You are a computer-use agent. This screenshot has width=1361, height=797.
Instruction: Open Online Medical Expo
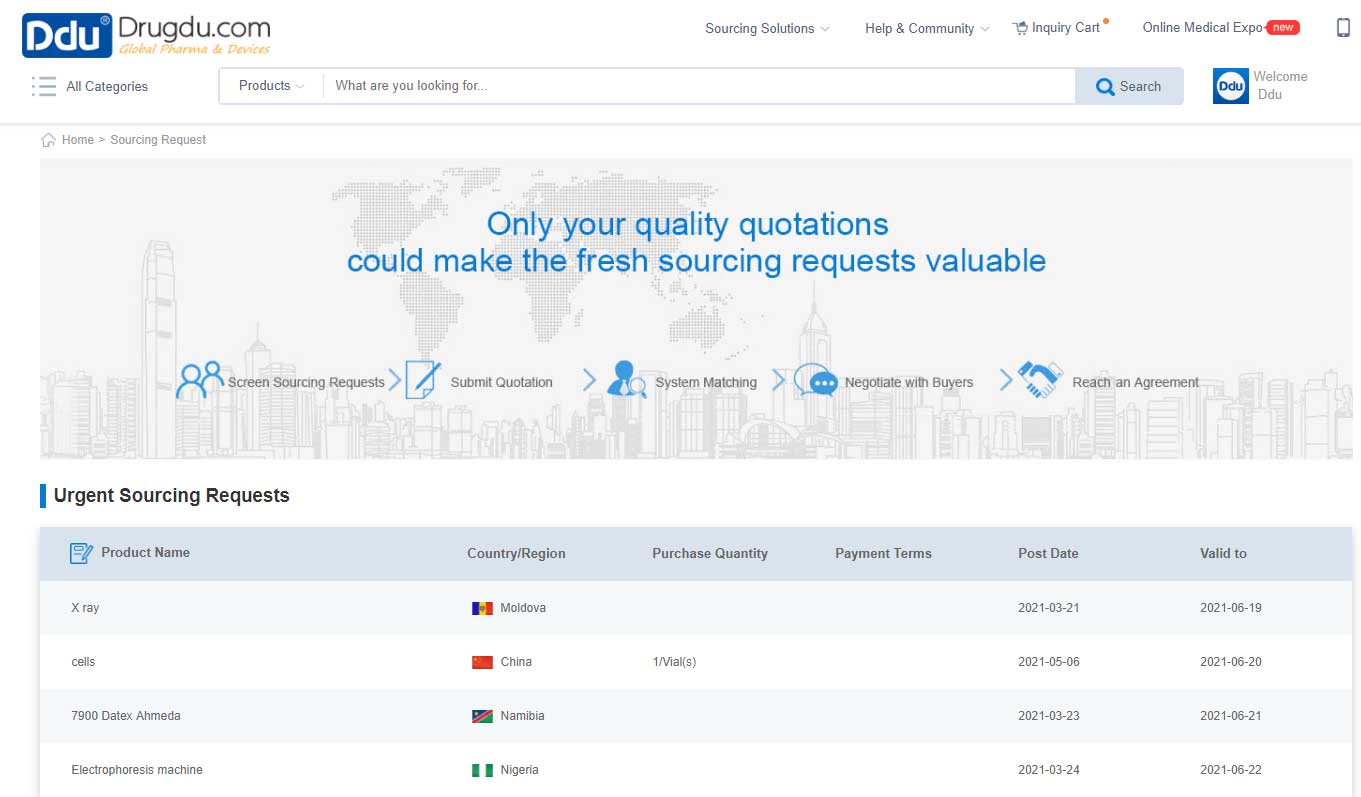coord(1202,28)
